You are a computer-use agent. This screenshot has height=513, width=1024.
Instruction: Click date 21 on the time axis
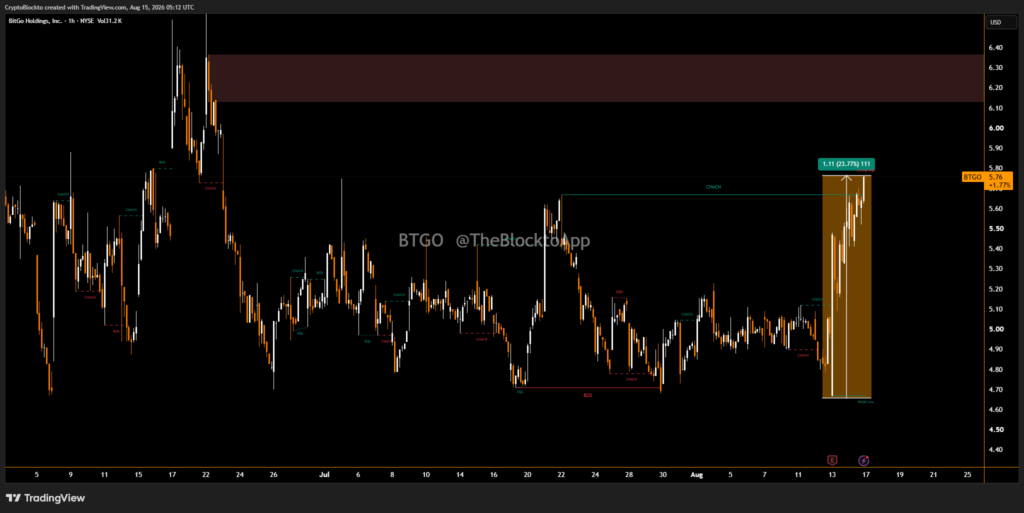pos(933,474)
